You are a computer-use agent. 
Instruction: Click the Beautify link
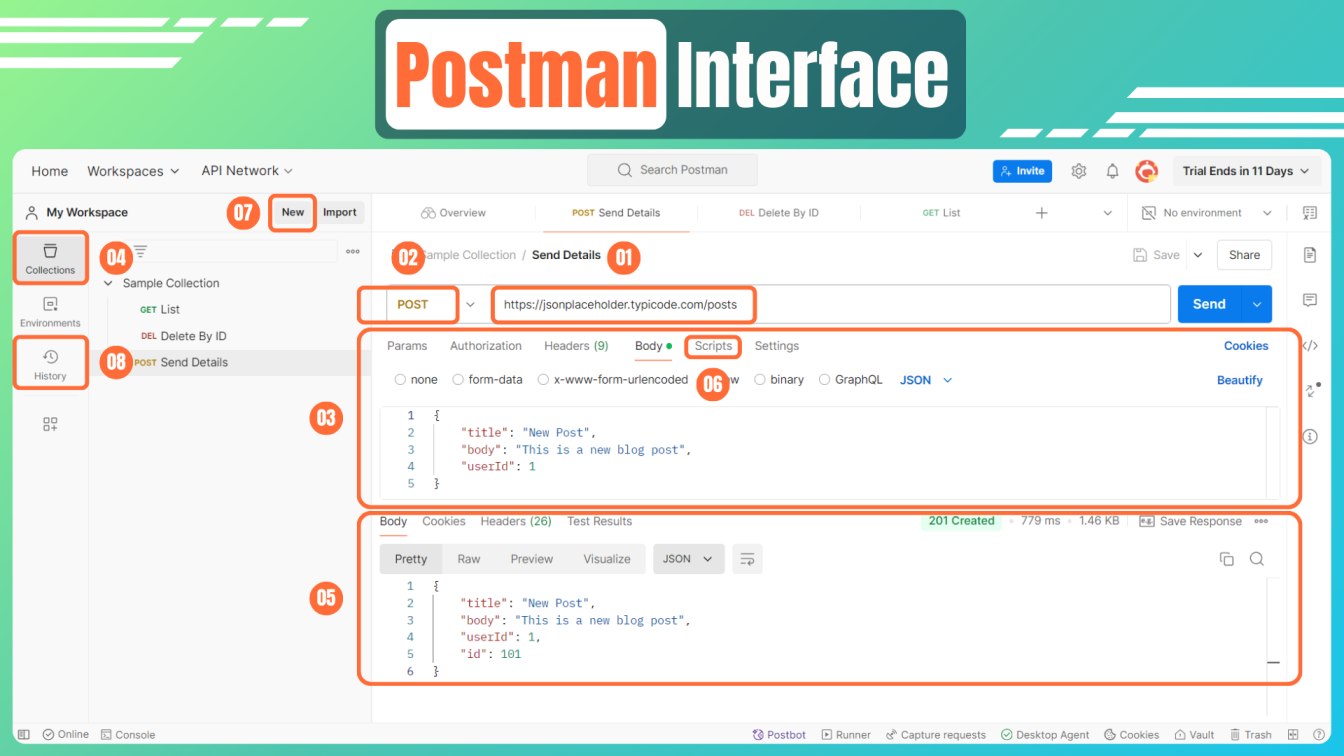pos(1240,380)
